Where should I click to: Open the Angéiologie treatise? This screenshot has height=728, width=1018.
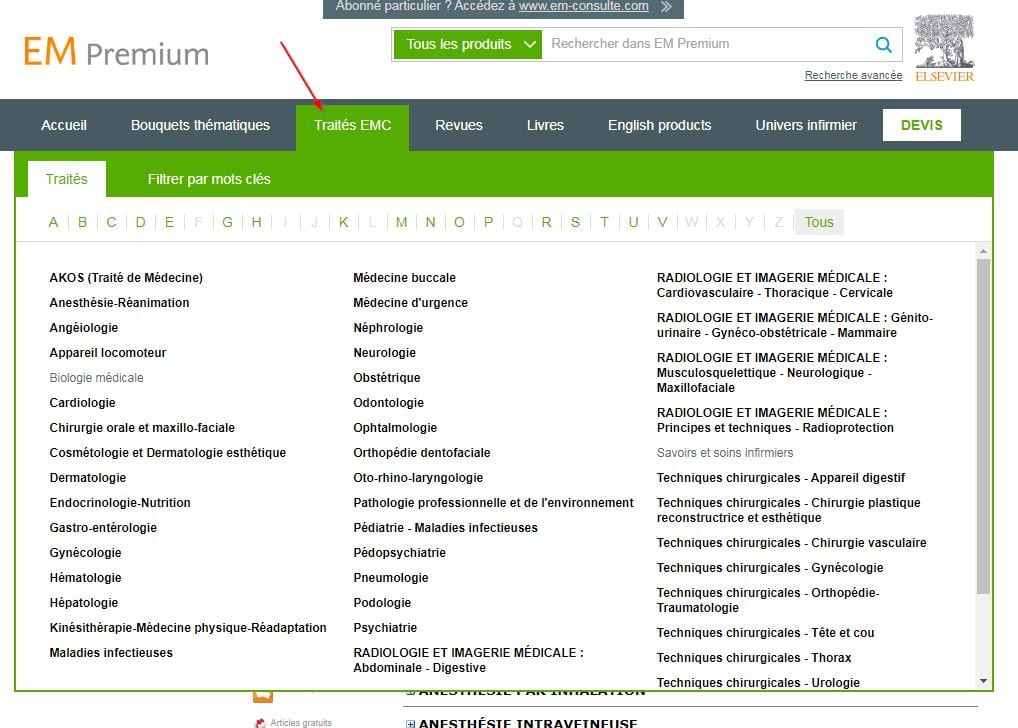84,328
